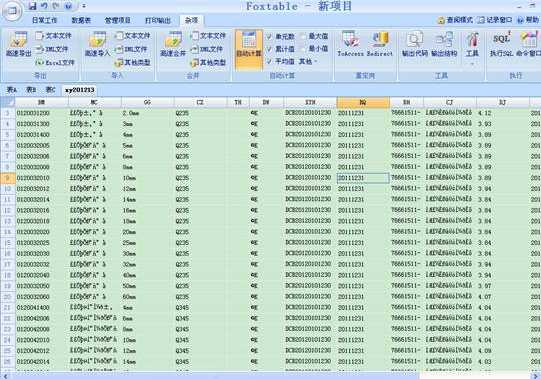Merge 文本文件 in the 合并 group

pyautogui.click(x=208, y=36)
